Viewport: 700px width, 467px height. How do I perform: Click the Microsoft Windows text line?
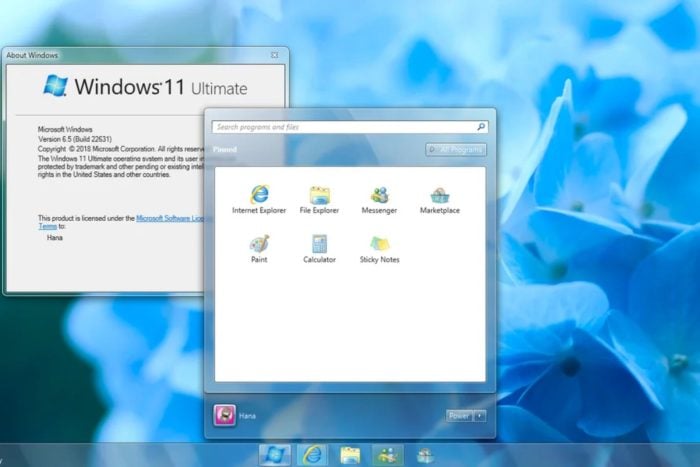pos(65,129)
